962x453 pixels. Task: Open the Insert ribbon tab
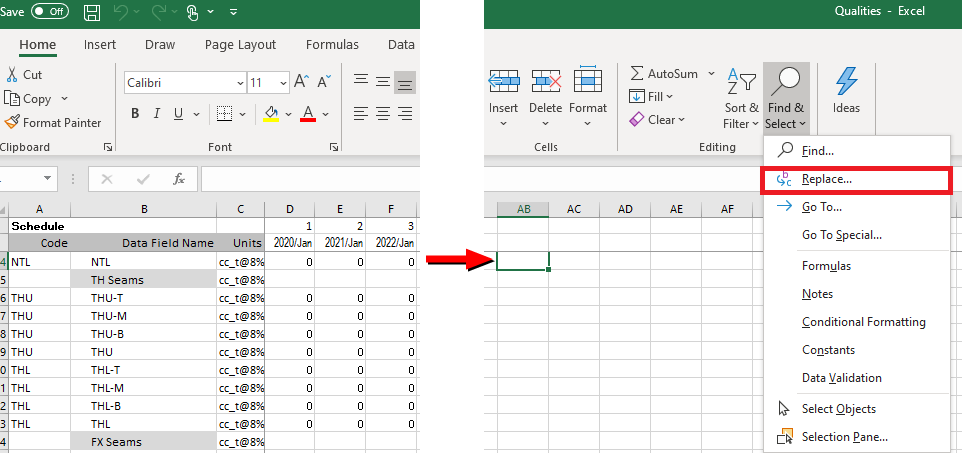pyautogui.click(x=100, y=45)
